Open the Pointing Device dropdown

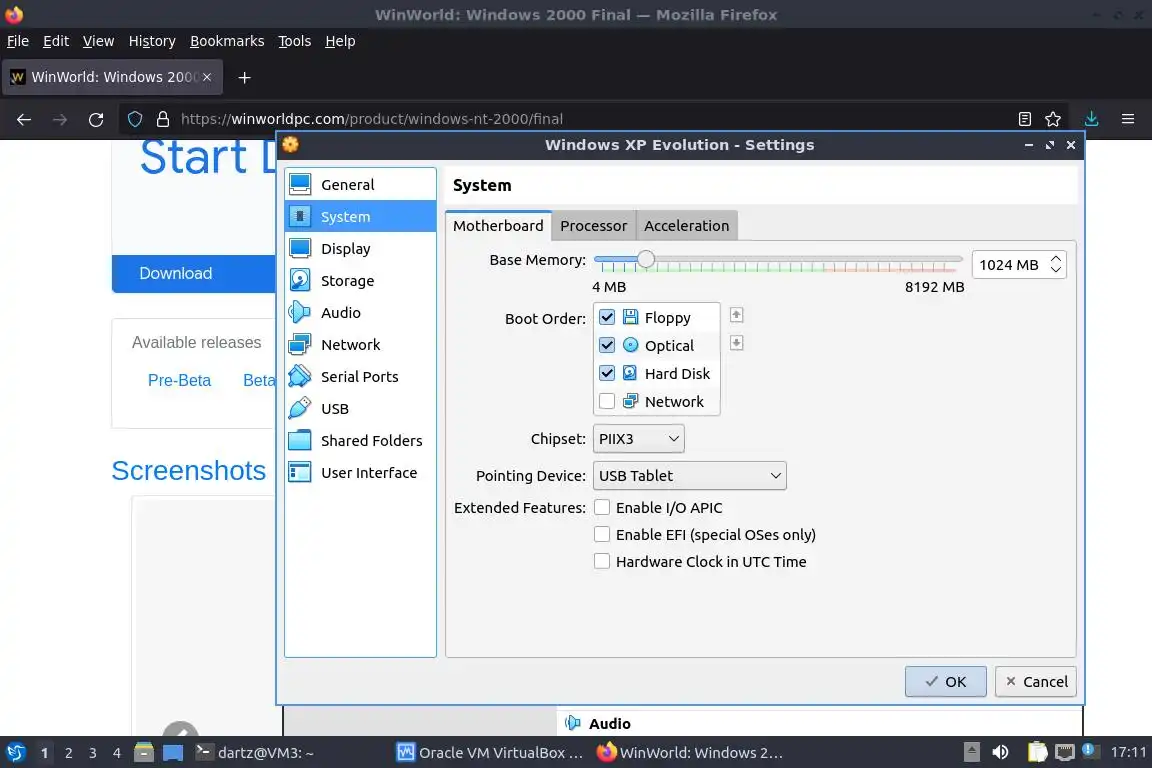click(x=689, y=475)
